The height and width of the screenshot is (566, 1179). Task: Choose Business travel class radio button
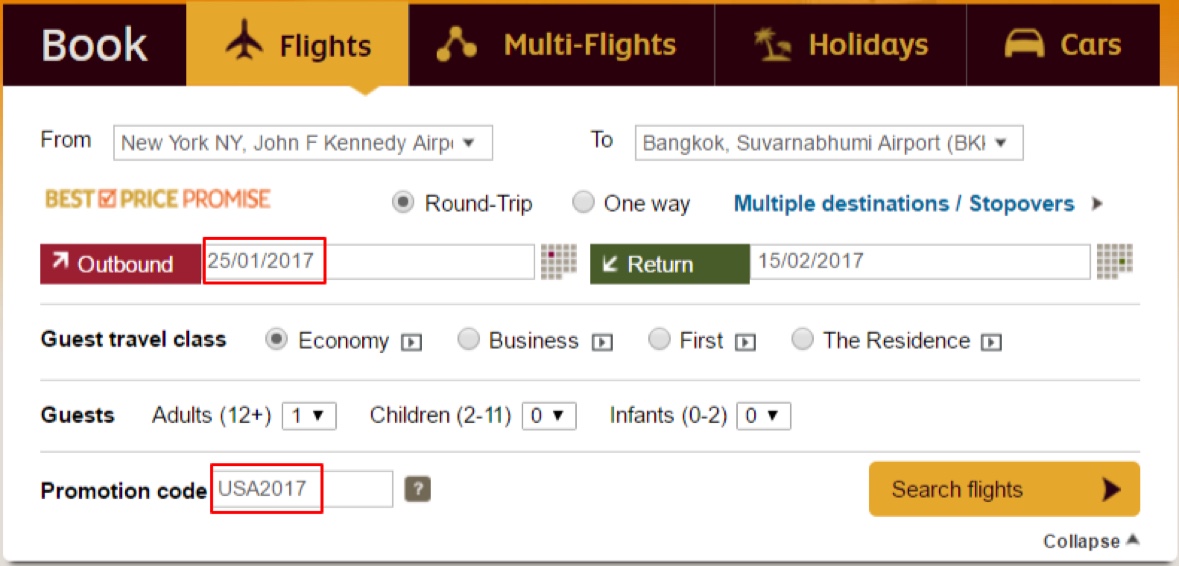pyautogui.click(x=468, y=340)
